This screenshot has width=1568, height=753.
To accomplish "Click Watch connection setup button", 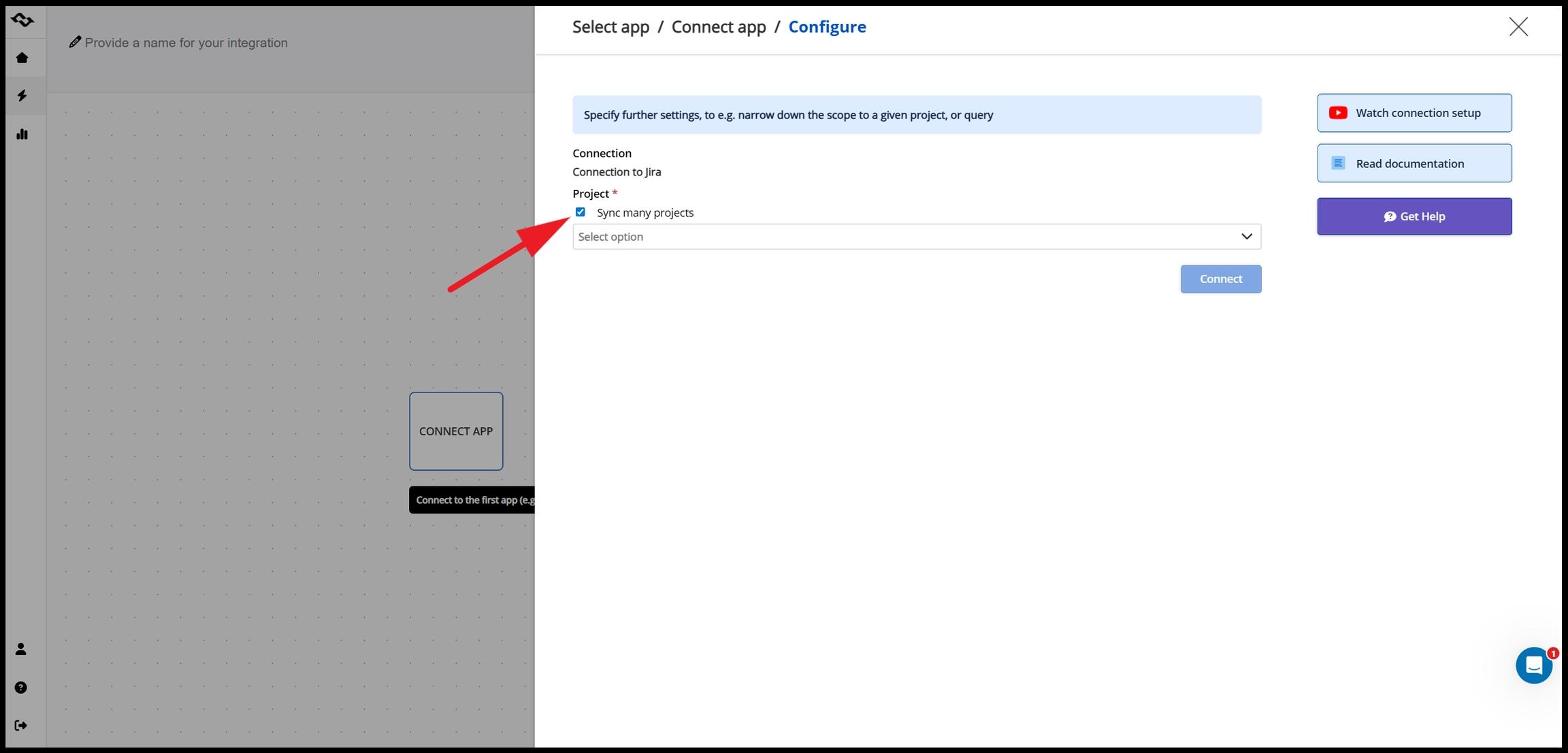I will pos(1414,113).
